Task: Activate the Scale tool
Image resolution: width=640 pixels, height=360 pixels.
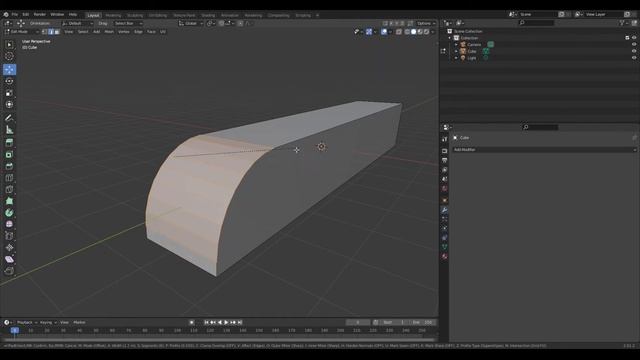Action: 9,93
